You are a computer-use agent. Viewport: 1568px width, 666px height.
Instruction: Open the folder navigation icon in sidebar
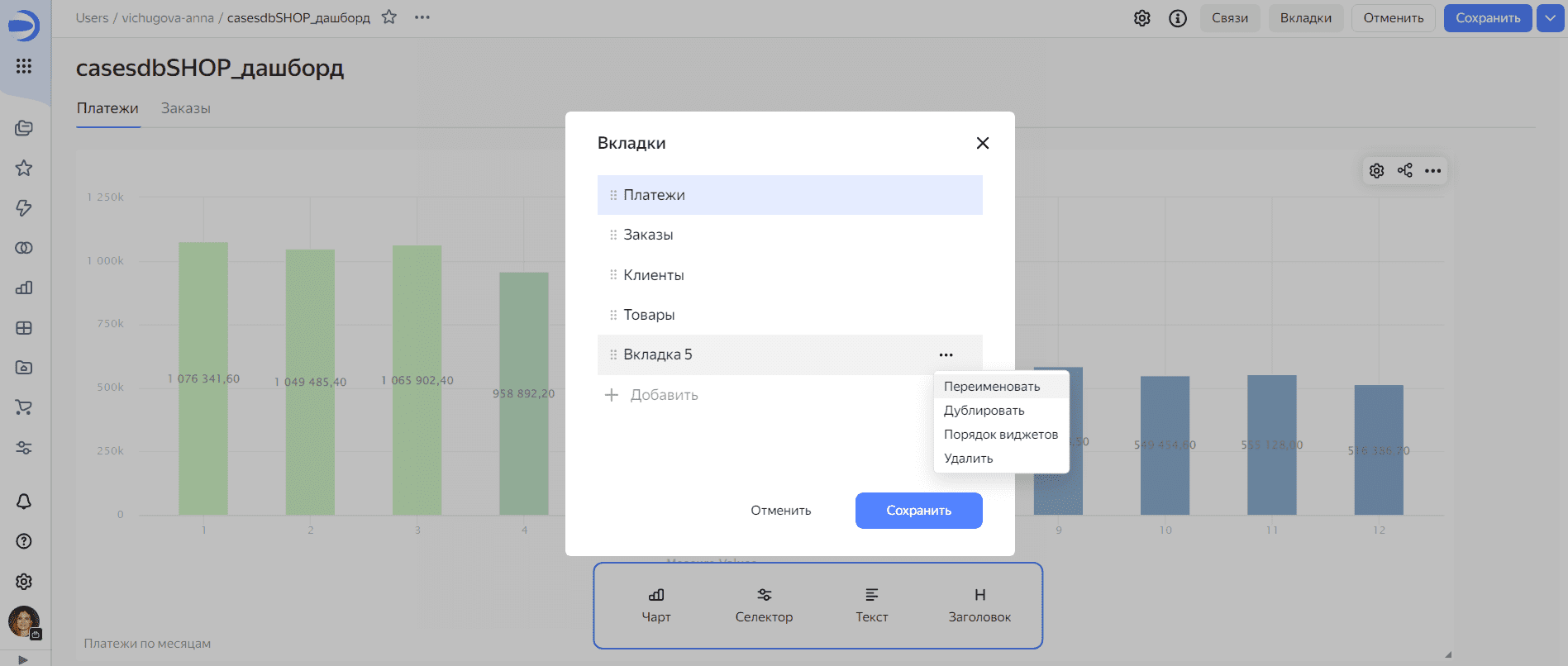[24, 368]
